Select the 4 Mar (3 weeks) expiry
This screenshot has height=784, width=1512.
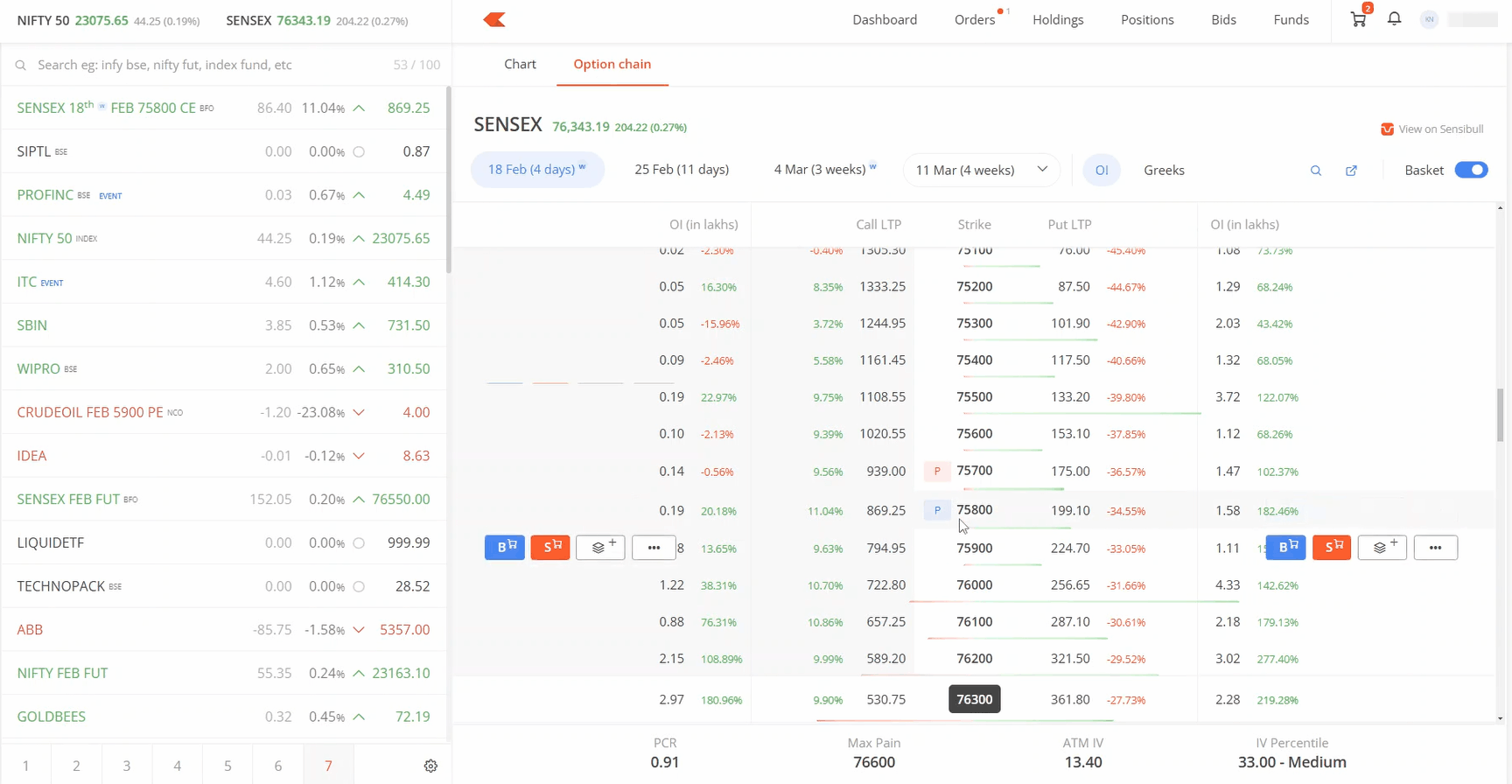[x=824, y=170]
